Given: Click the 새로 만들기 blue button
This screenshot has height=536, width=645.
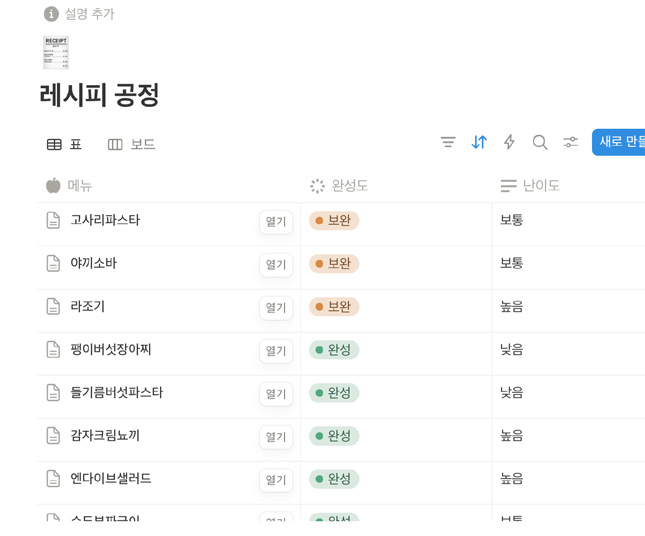Looking at the screenshot, I should pyautogui.click(x=620, y=143).
